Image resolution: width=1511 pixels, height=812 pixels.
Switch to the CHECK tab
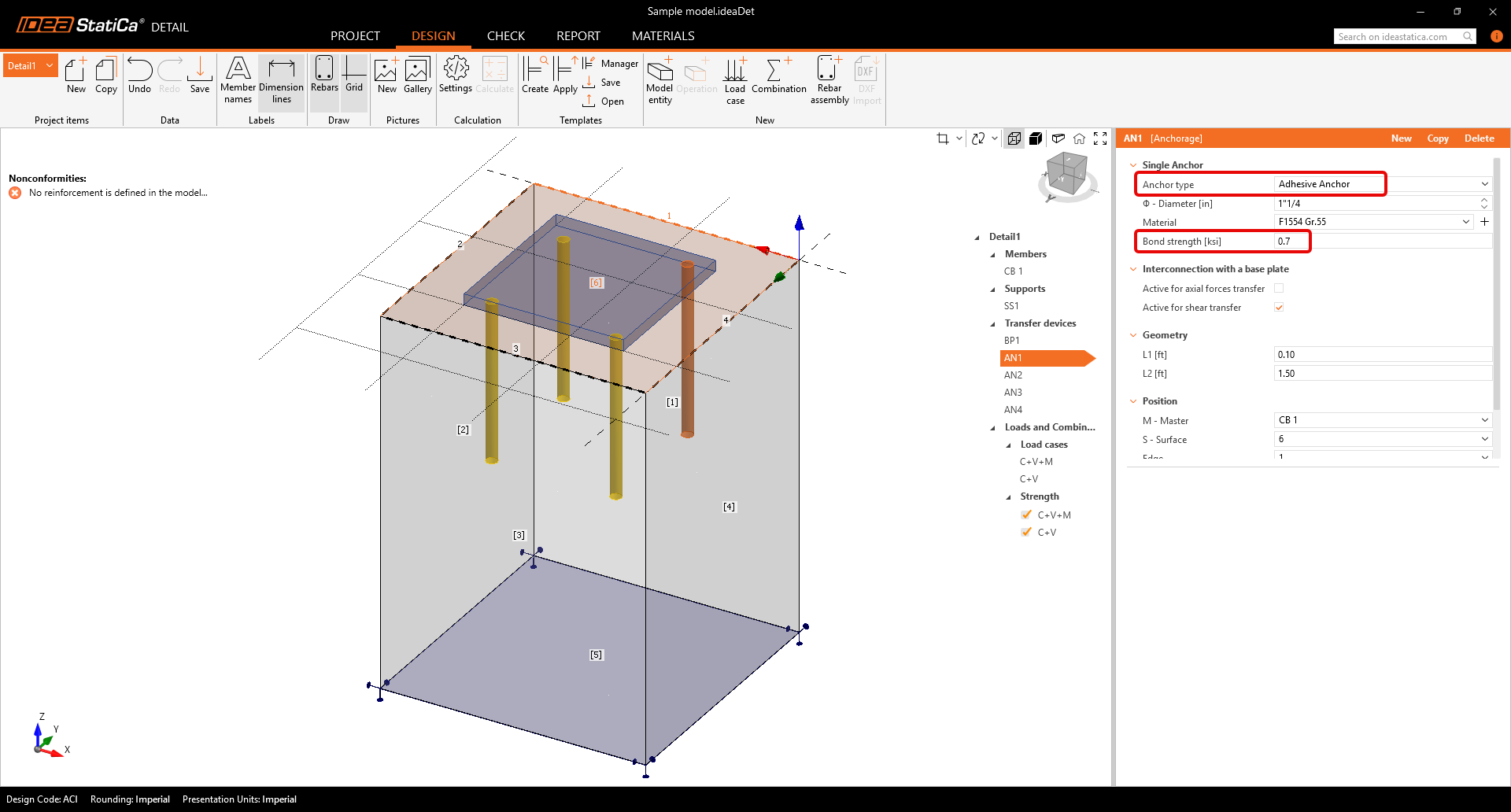pos(505,36)
